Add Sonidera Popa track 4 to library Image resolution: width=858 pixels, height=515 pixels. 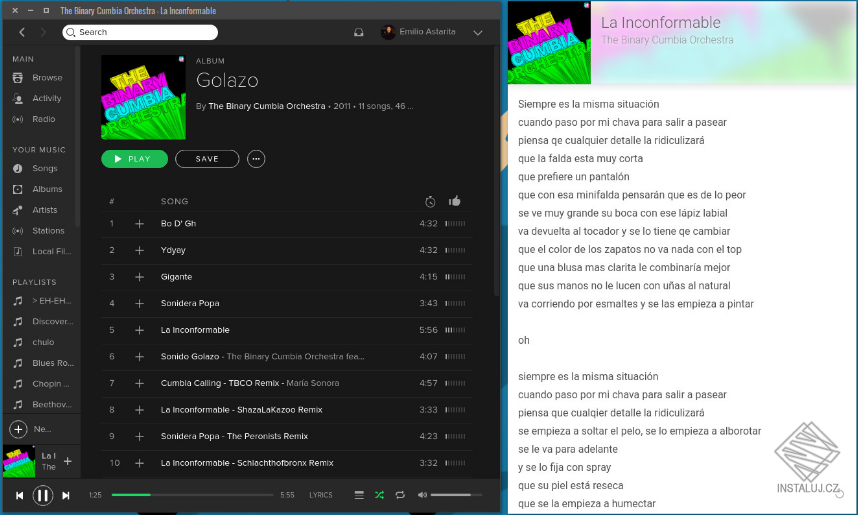click(x=140, y=304)
